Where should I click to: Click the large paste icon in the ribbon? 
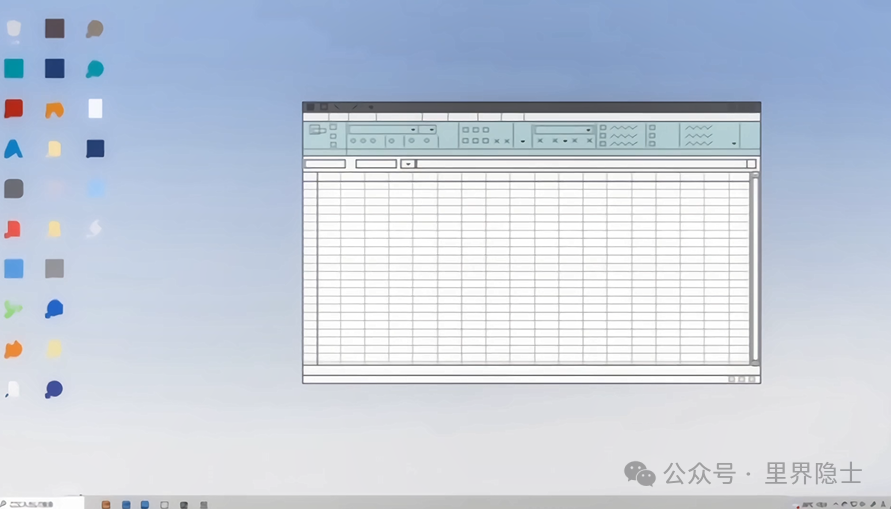[x=317, y=130]
